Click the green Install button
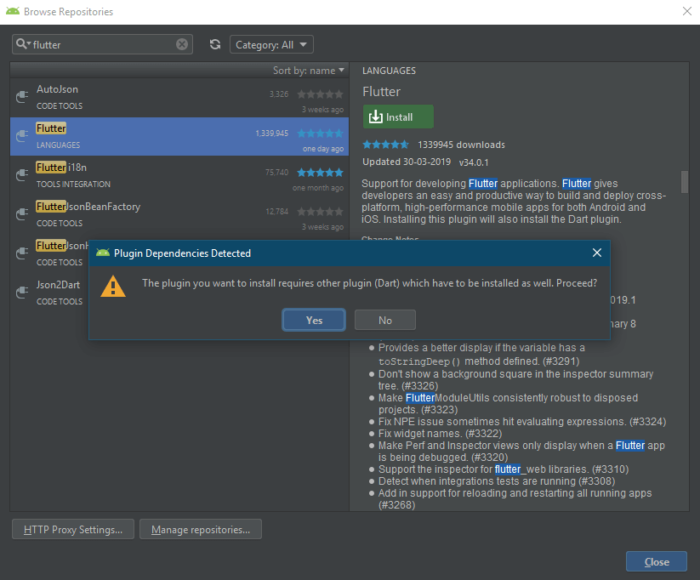 click(398, 117)
